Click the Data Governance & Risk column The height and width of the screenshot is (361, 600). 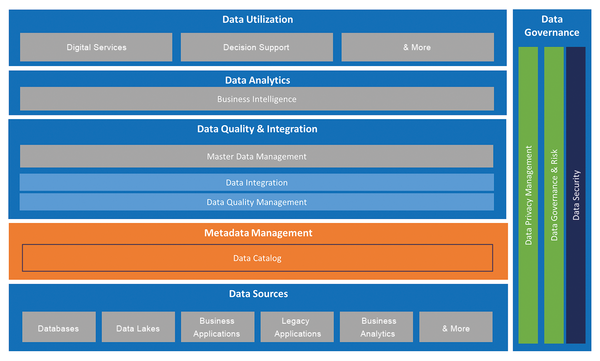pyautogui.click(x=554, y=195)
